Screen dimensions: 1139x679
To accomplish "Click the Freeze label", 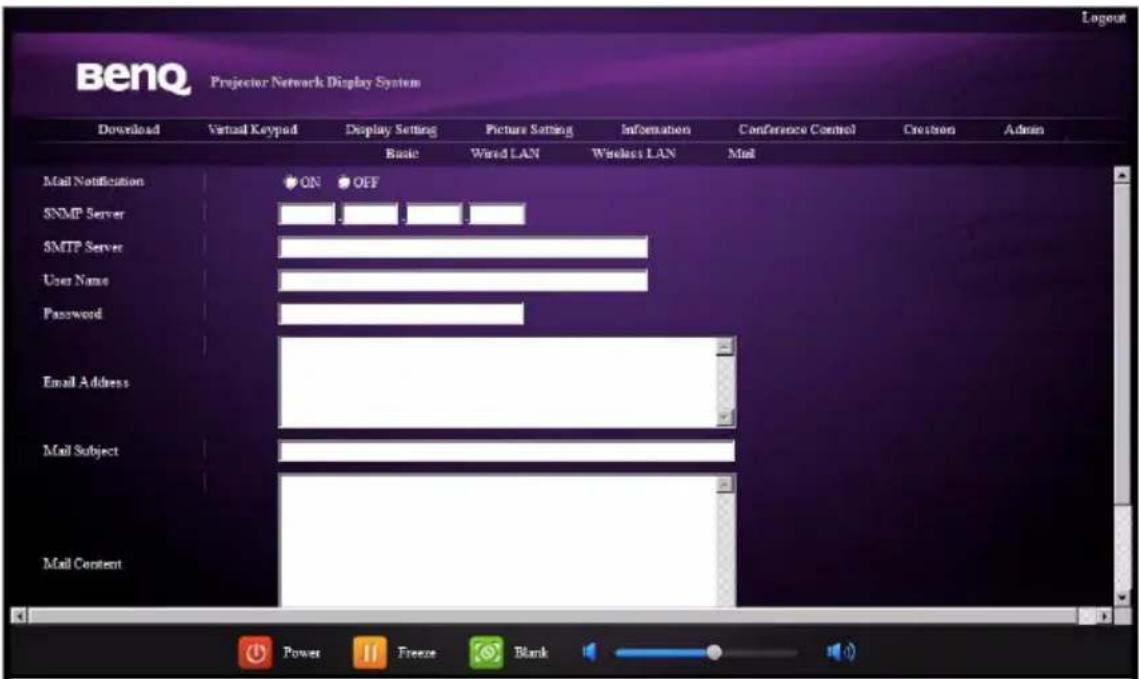I will coord(417,652).
